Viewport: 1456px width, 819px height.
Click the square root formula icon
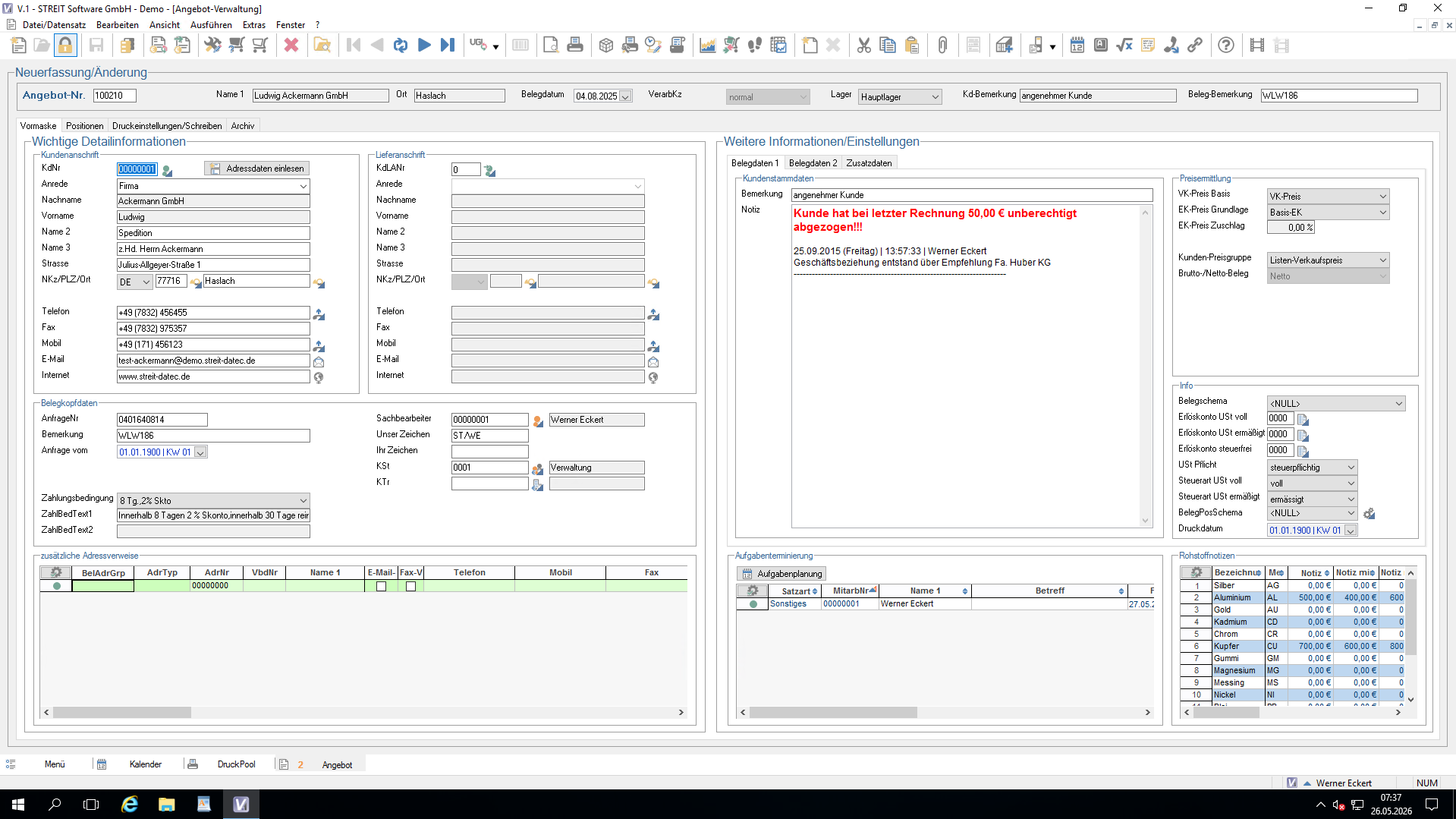1124,46
